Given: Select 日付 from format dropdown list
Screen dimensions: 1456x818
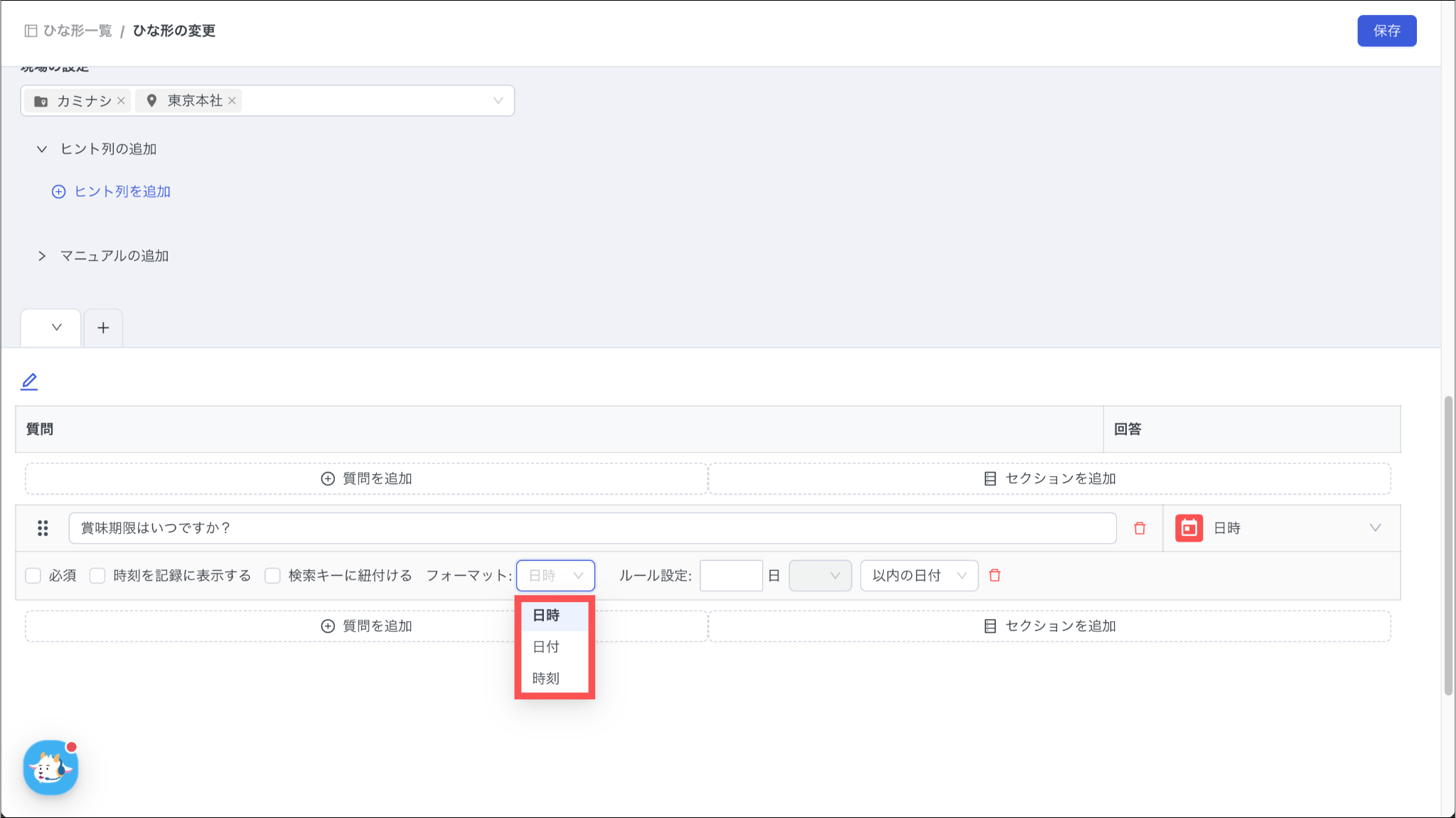Looking at the screenshot, I should [546, 647].
